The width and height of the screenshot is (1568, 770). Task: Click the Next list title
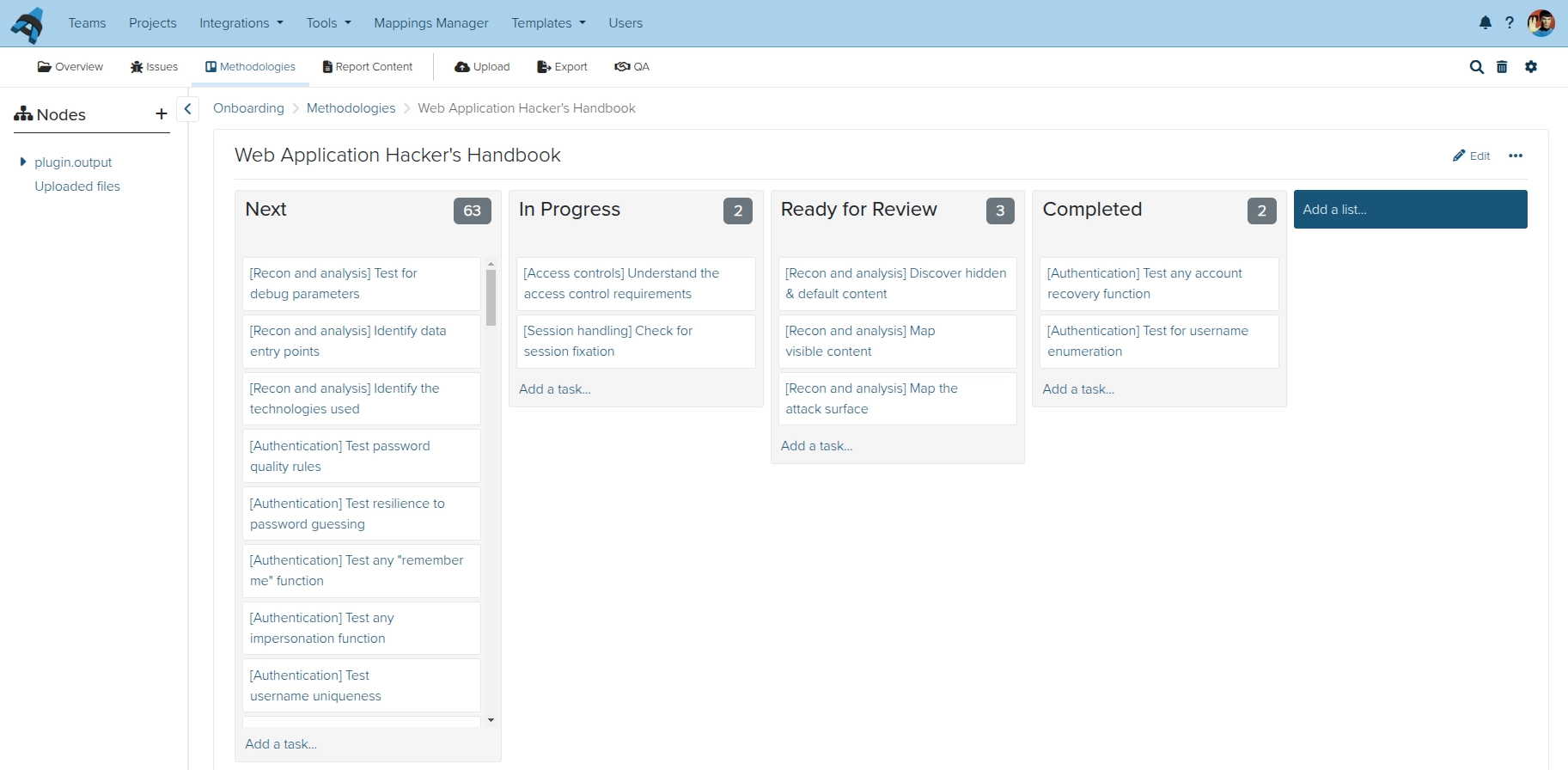point(266,210)
